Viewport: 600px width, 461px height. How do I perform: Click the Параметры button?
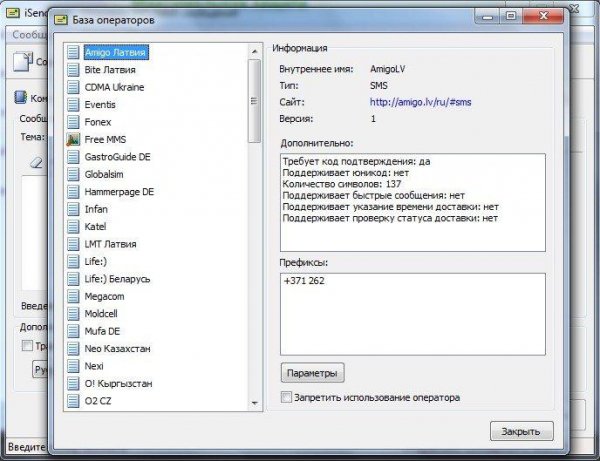pyautogui.click(x=312, y=373)
